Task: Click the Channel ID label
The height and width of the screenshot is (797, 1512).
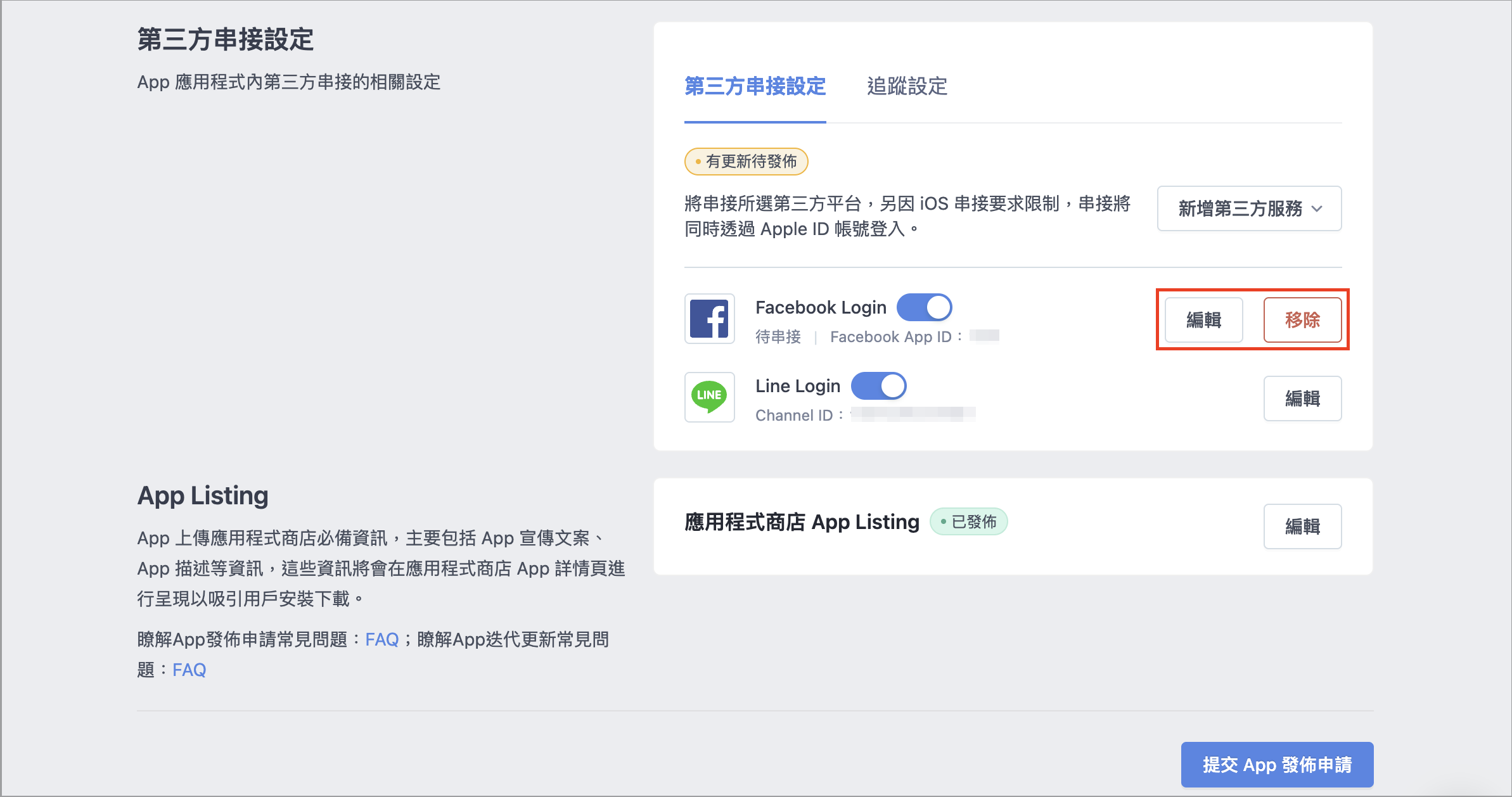Action: (x=799, y=416)
